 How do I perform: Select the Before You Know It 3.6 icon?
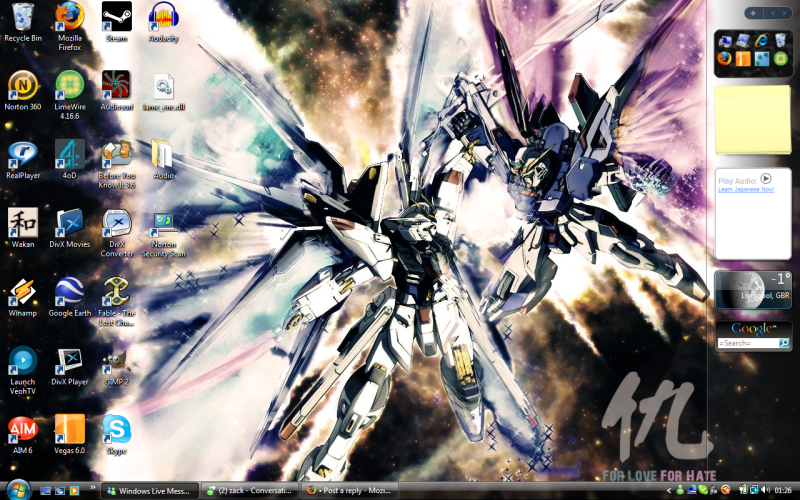pyautogui.click(x=116, y=165)
